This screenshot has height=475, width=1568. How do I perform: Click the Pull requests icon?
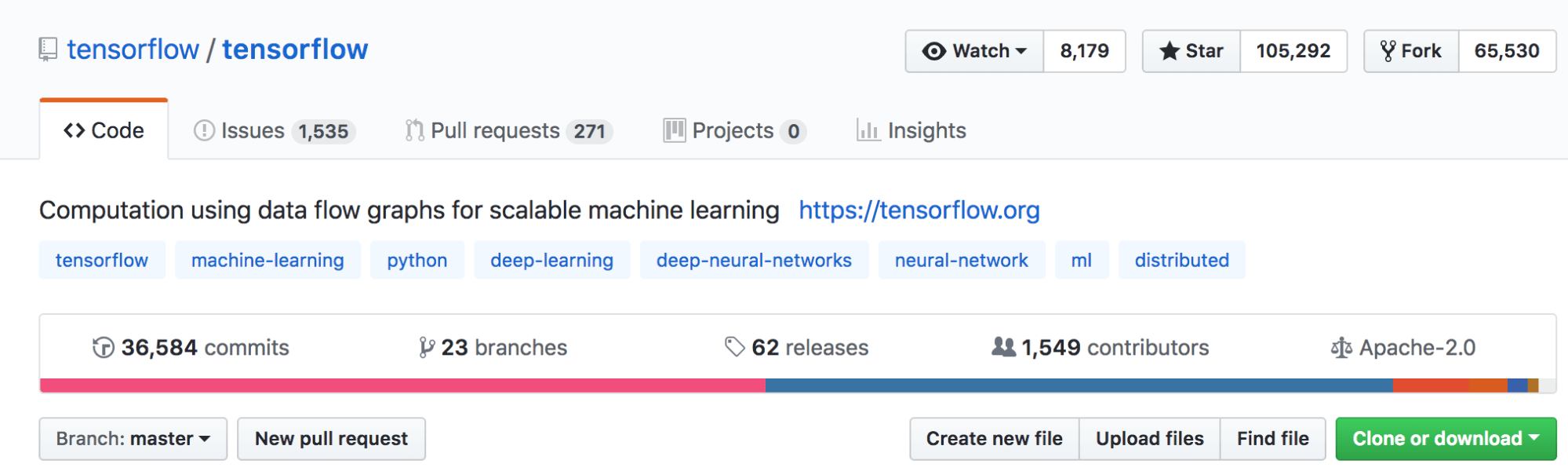point(414,130)
